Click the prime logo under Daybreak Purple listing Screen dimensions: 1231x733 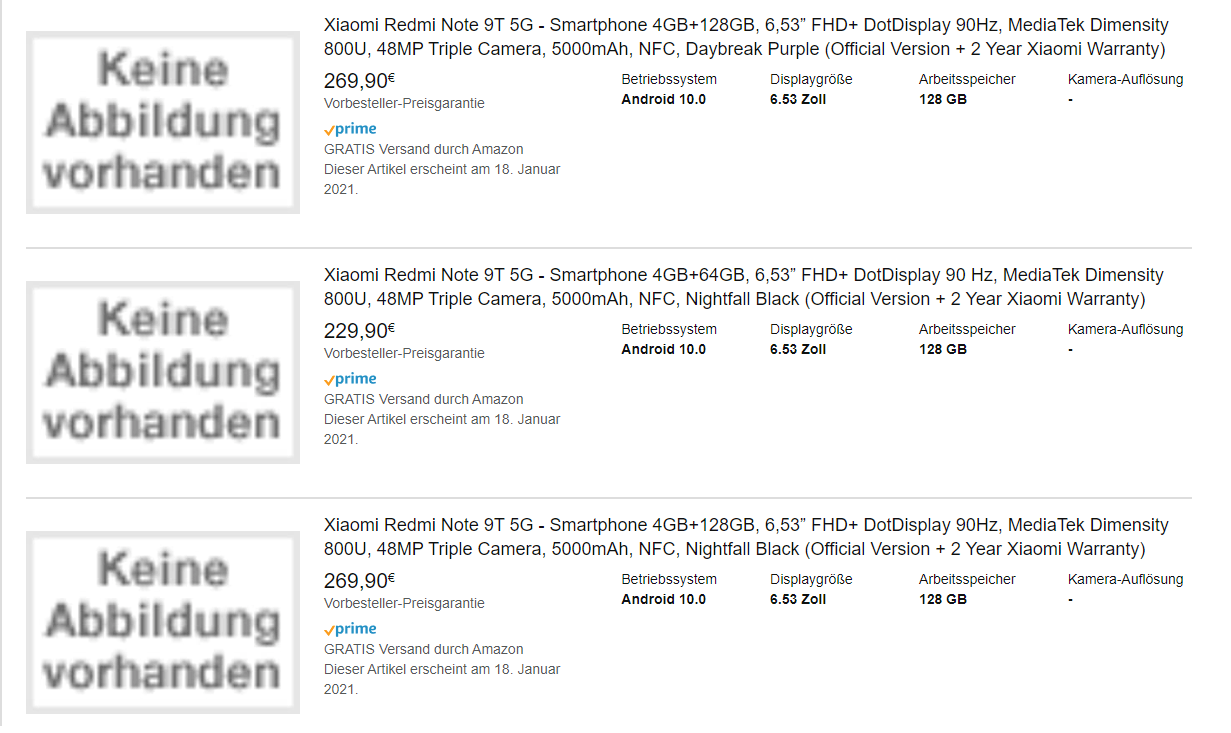click(x=350, y=129)
